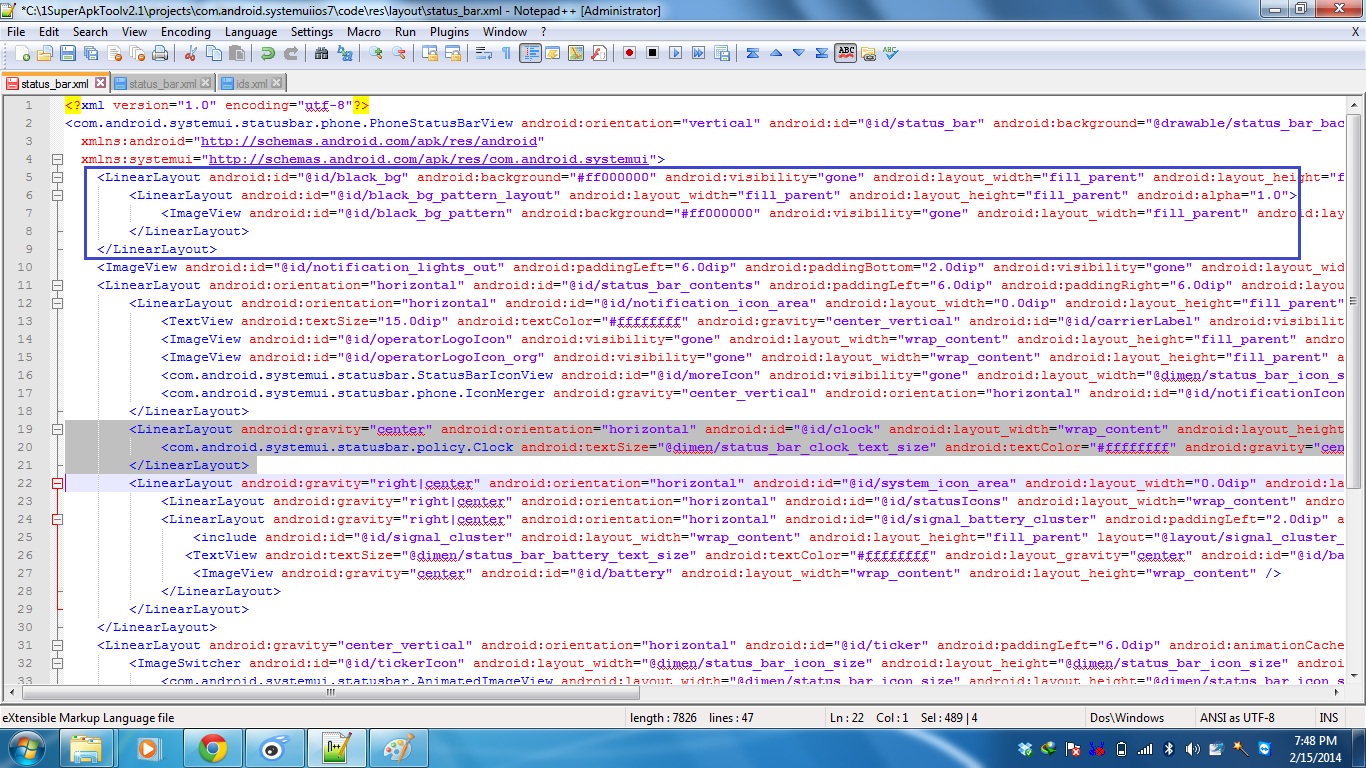Stop macro recording with black square icon
Image resolution: width=1366 pixels, height=768 pixels.
coord(653,53)
